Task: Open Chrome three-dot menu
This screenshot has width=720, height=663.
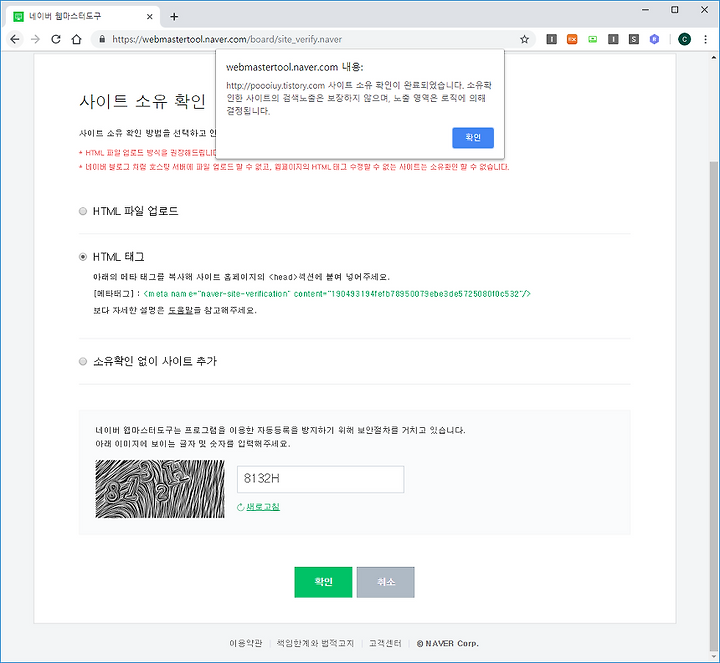Action: [x=705, y=39]
